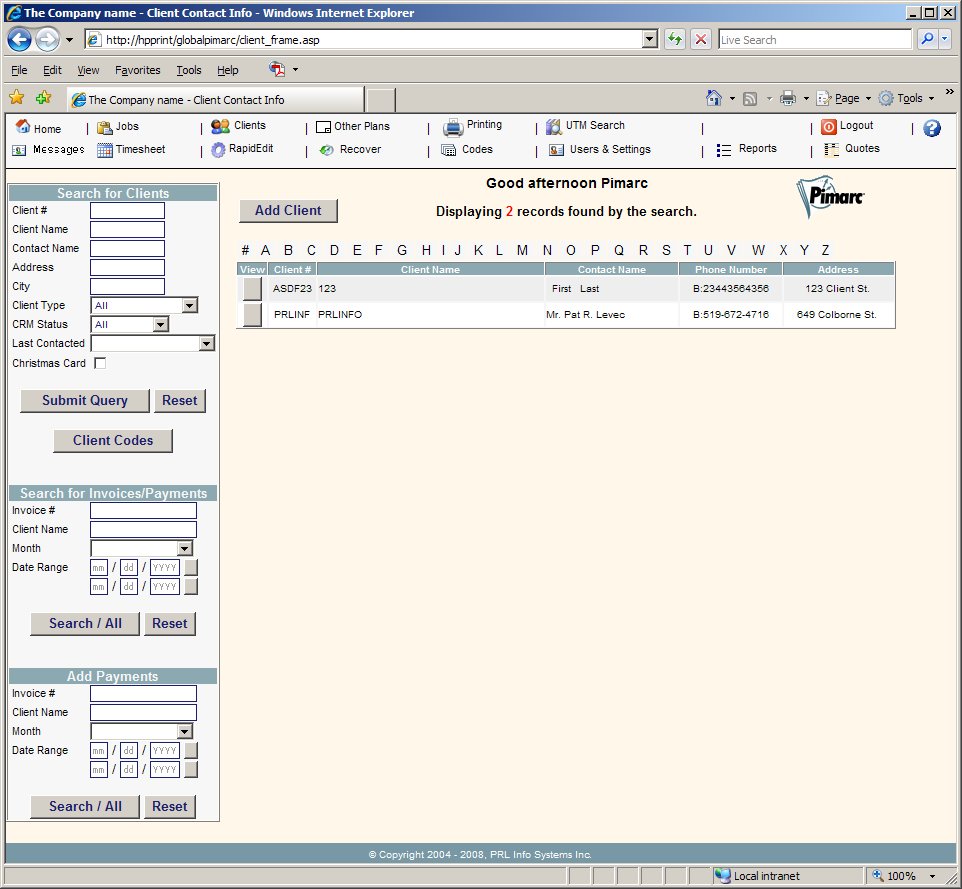Image resolution: width=962 pixels, height=889 pixels.
Task: Click the City search field
Action: coord(128,287)
